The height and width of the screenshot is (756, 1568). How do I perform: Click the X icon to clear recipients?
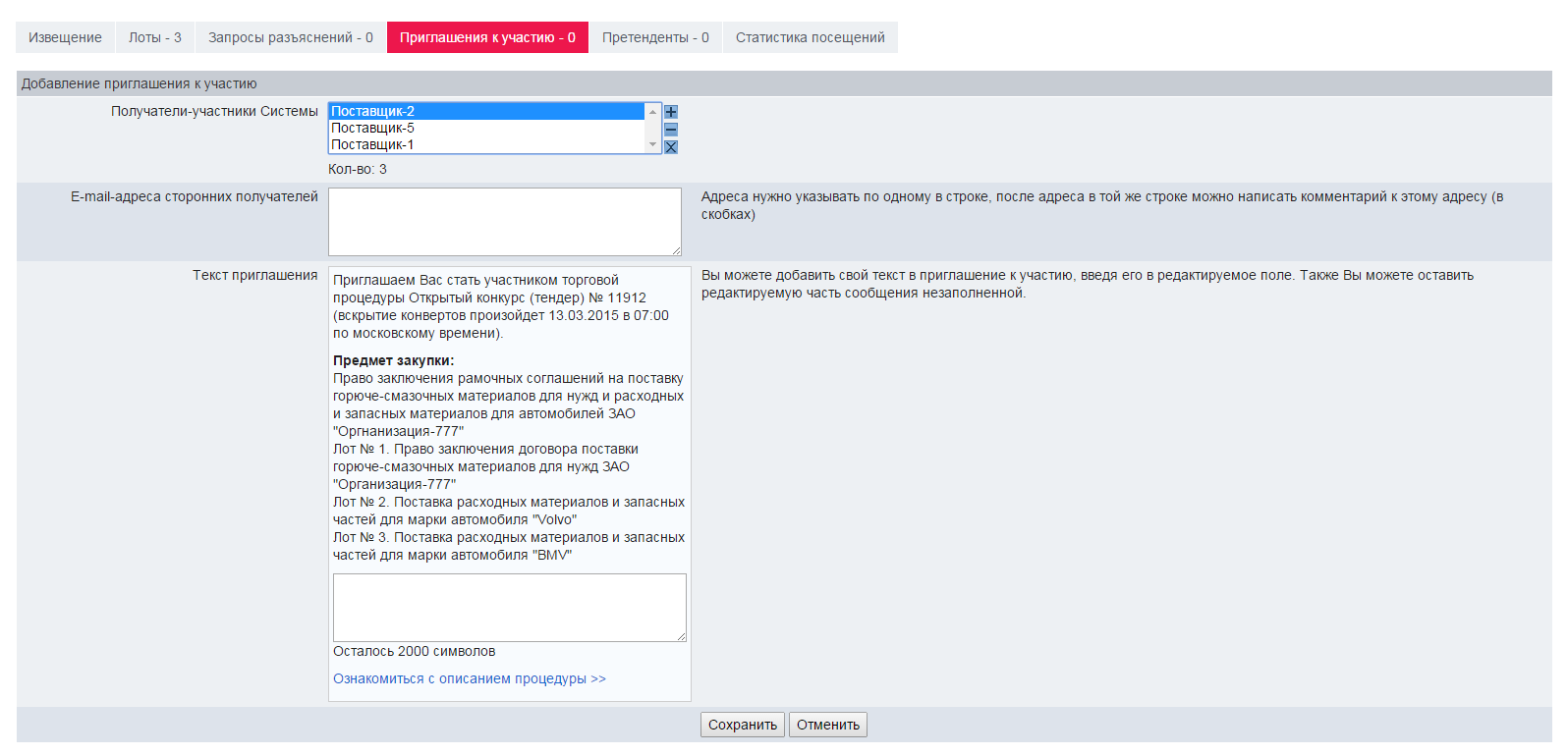[x=671, y=147]
